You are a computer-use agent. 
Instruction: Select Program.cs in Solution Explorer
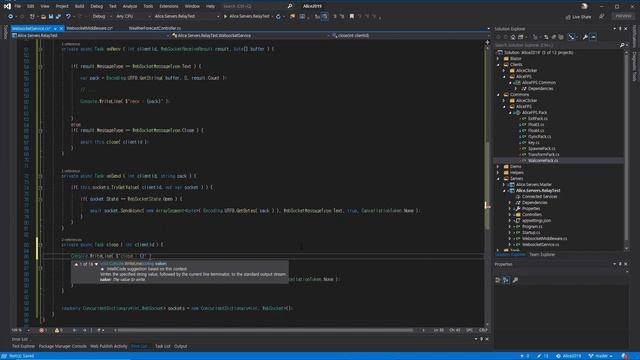pyautogui.click(x=532, y=226)
